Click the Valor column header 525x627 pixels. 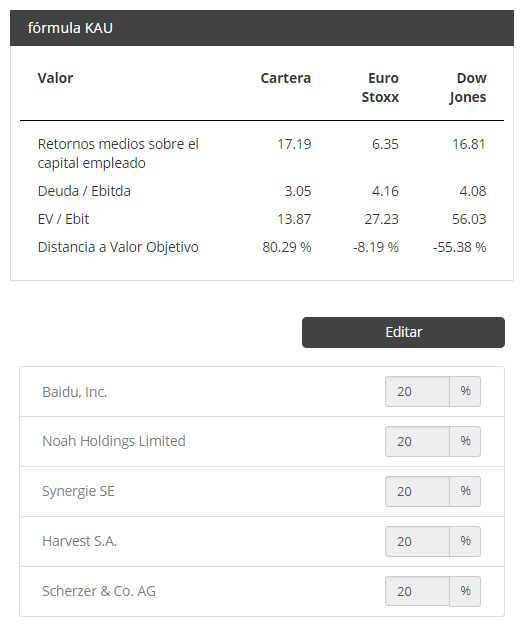coord(55,78)
